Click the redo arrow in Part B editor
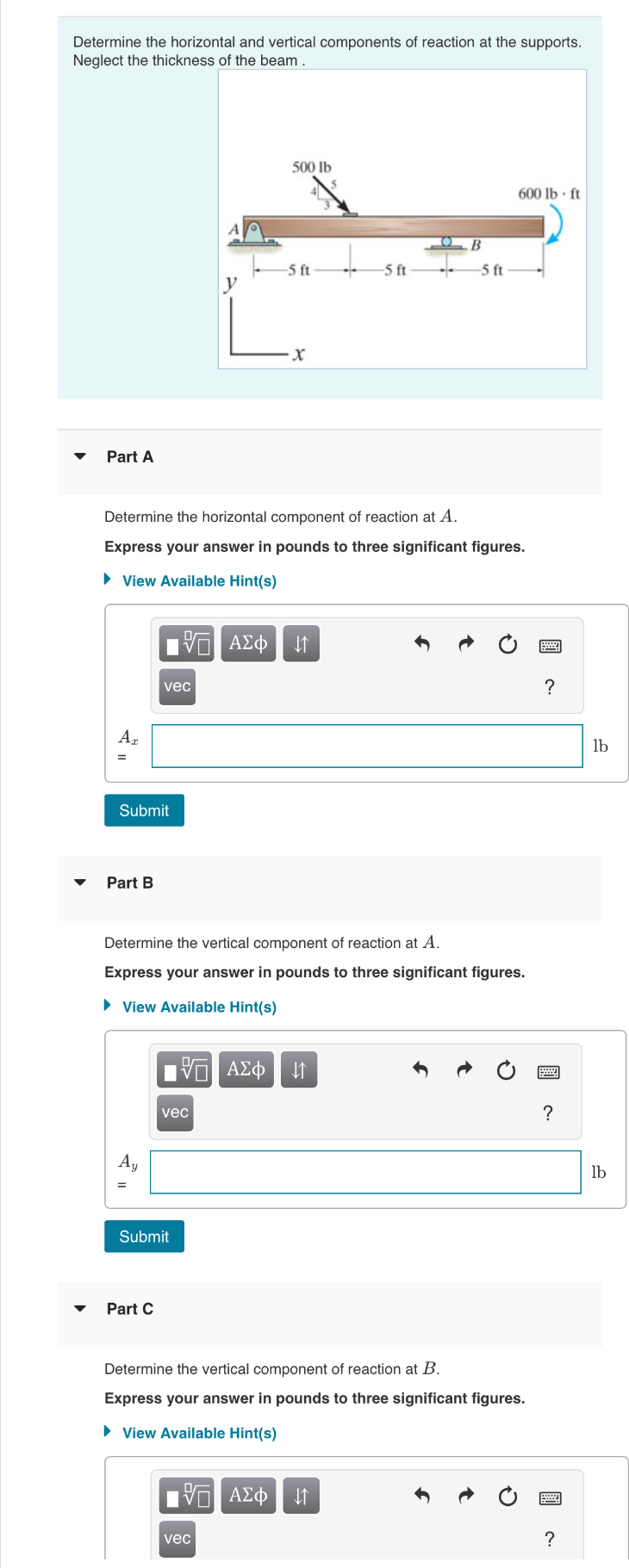629x1568 pixels. 464,1069
